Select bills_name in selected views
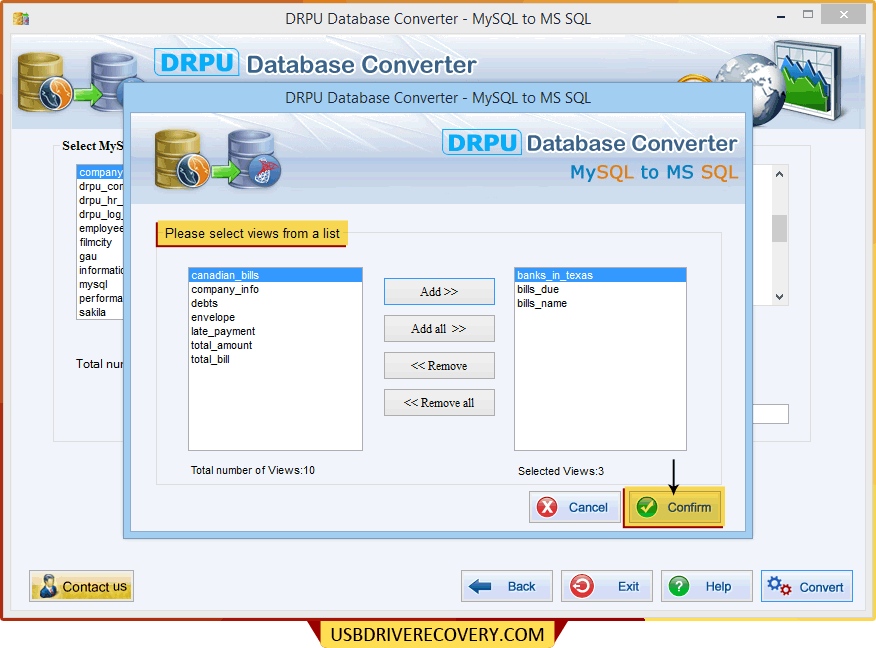The image size is (876, 648). pyautogui.click(x=600, y=303)
